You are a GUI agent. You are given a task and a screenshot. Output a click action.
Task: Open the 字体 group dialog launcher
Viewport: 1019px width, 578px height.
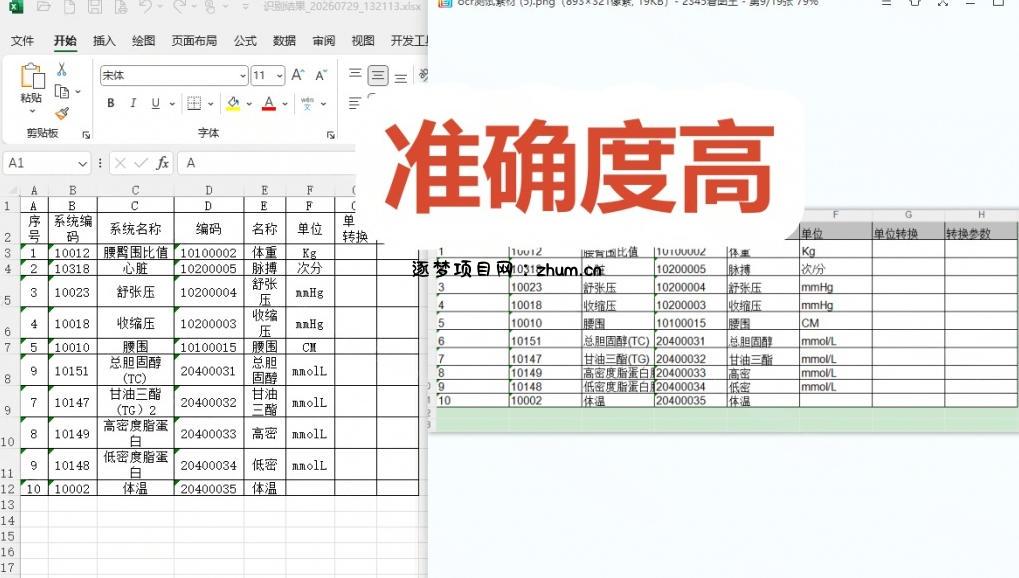pyautogui.click(x=330, y=135)
